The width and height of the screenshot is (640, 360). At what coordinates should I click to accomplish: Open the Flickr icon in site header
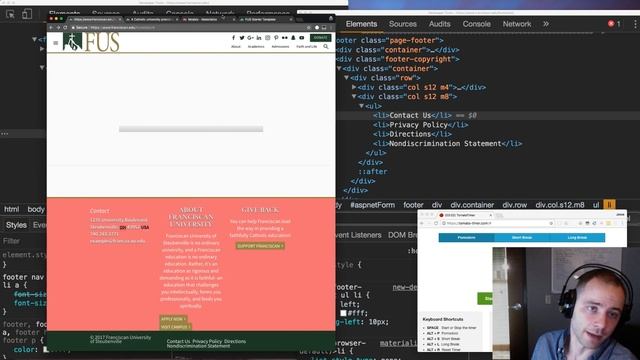pyautogui.click(x=284, y=38)
